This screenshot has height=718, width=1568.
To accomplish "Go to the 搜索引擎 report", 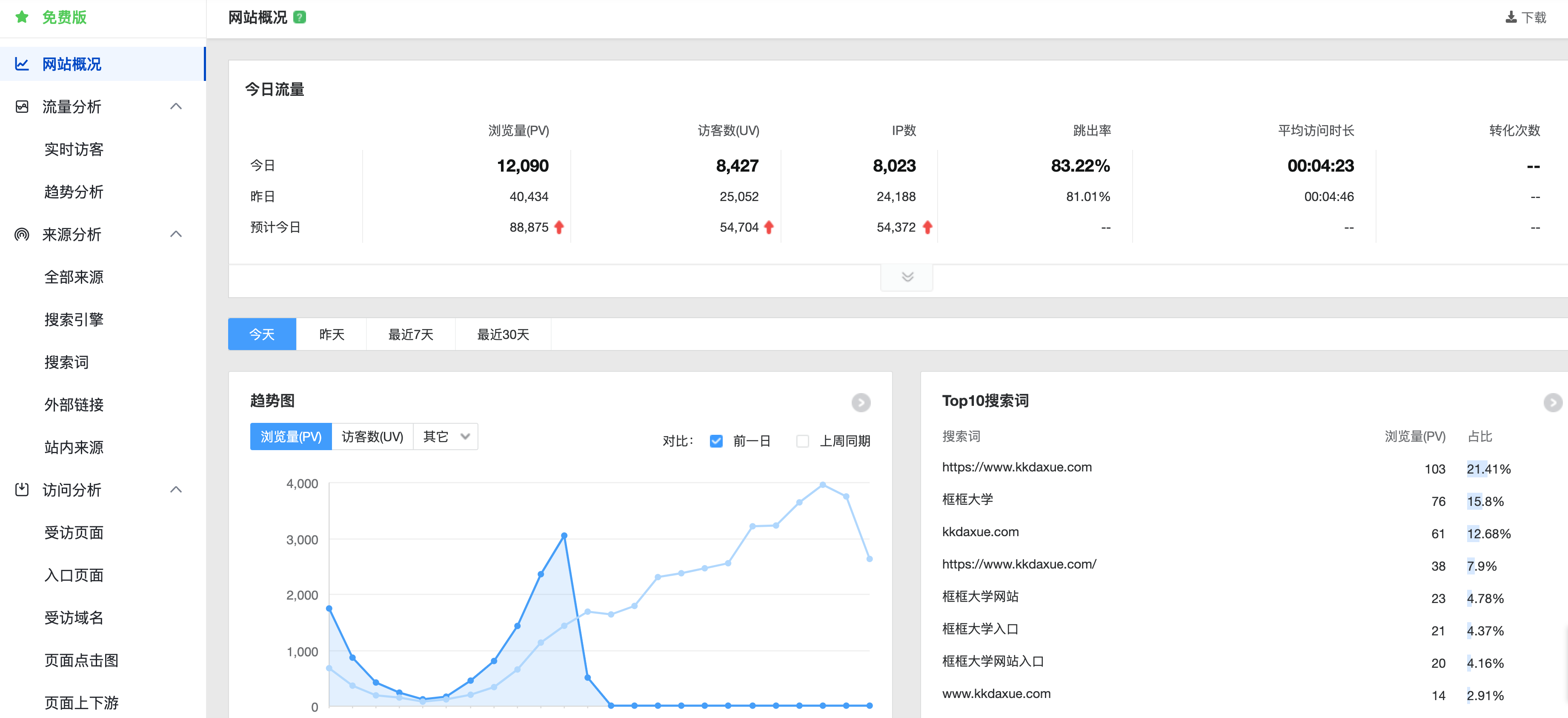I will (x=74, y=320).
